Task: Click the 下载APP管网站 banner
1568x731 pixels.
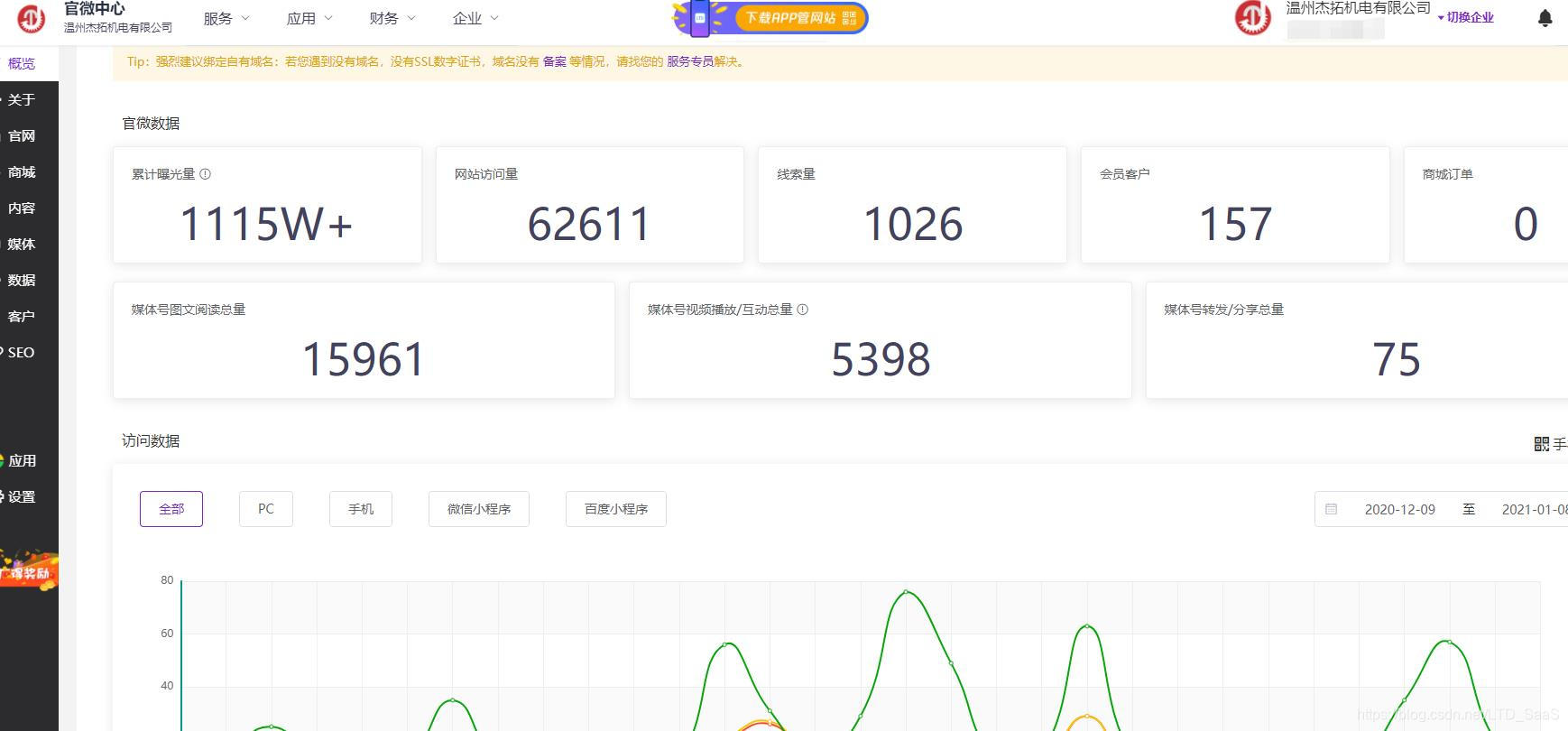Action: pyautogui.click(x=770, y=18)
